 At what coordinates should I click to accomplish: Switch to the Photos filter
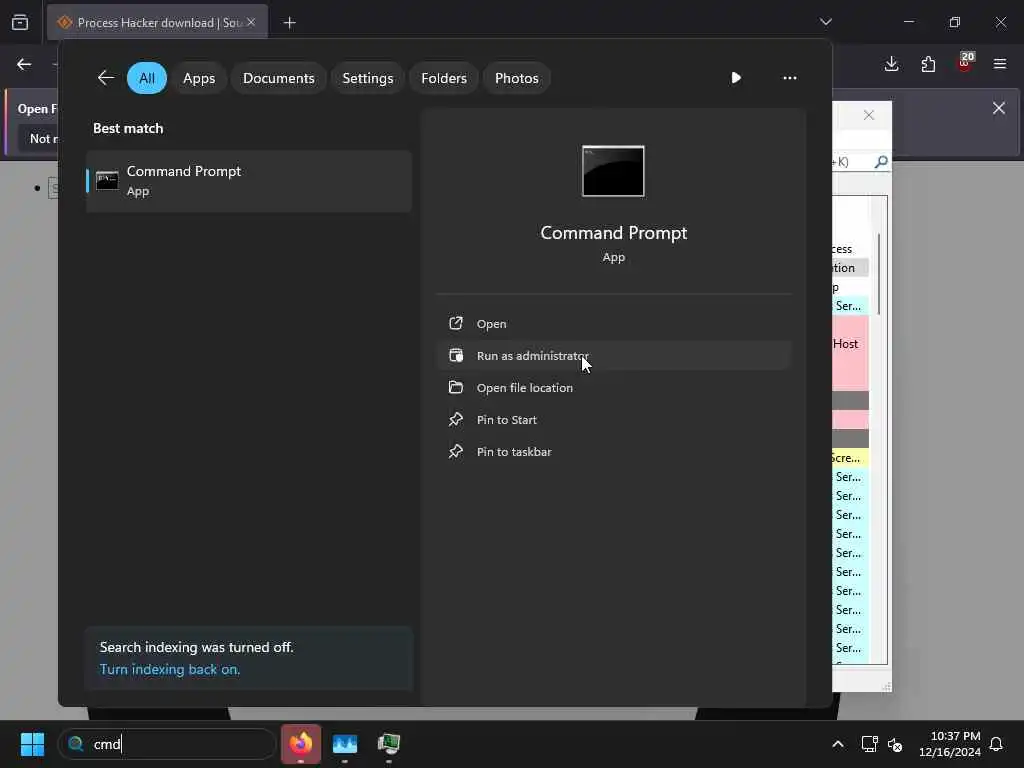[x=517, y=78]
